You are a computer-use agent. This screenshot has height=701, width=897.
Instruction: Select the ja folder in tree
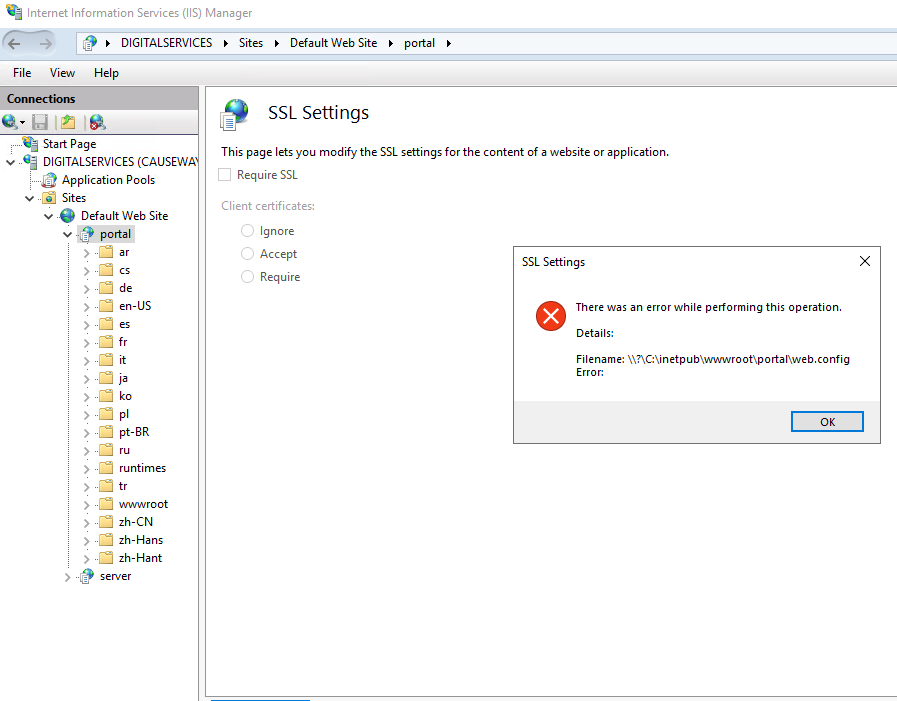pyautogui.click(x=123, y=378)
